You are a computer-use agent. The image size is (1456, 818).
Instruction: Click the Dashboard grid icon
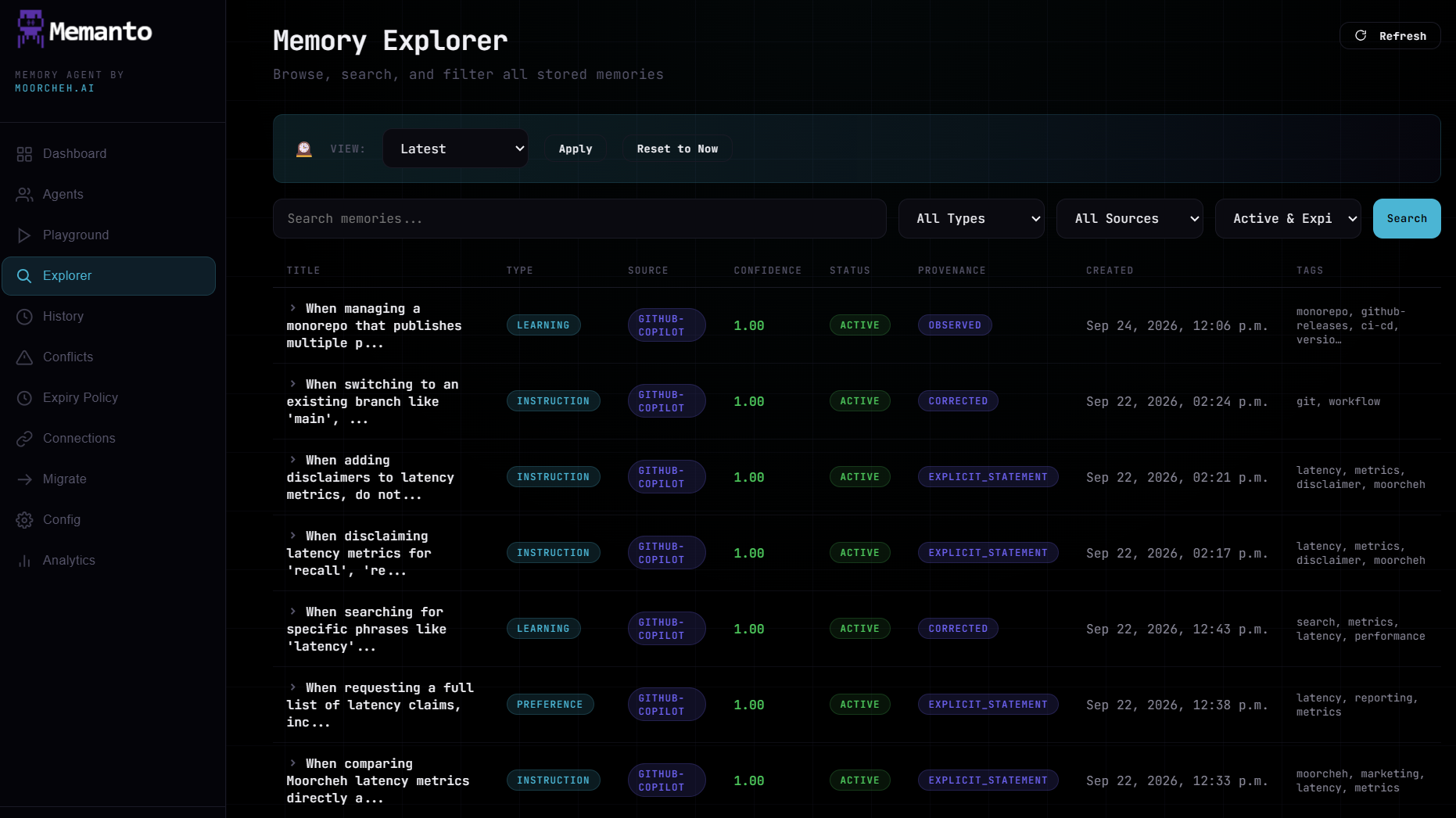pyautogui.click(x=24, y=154)
